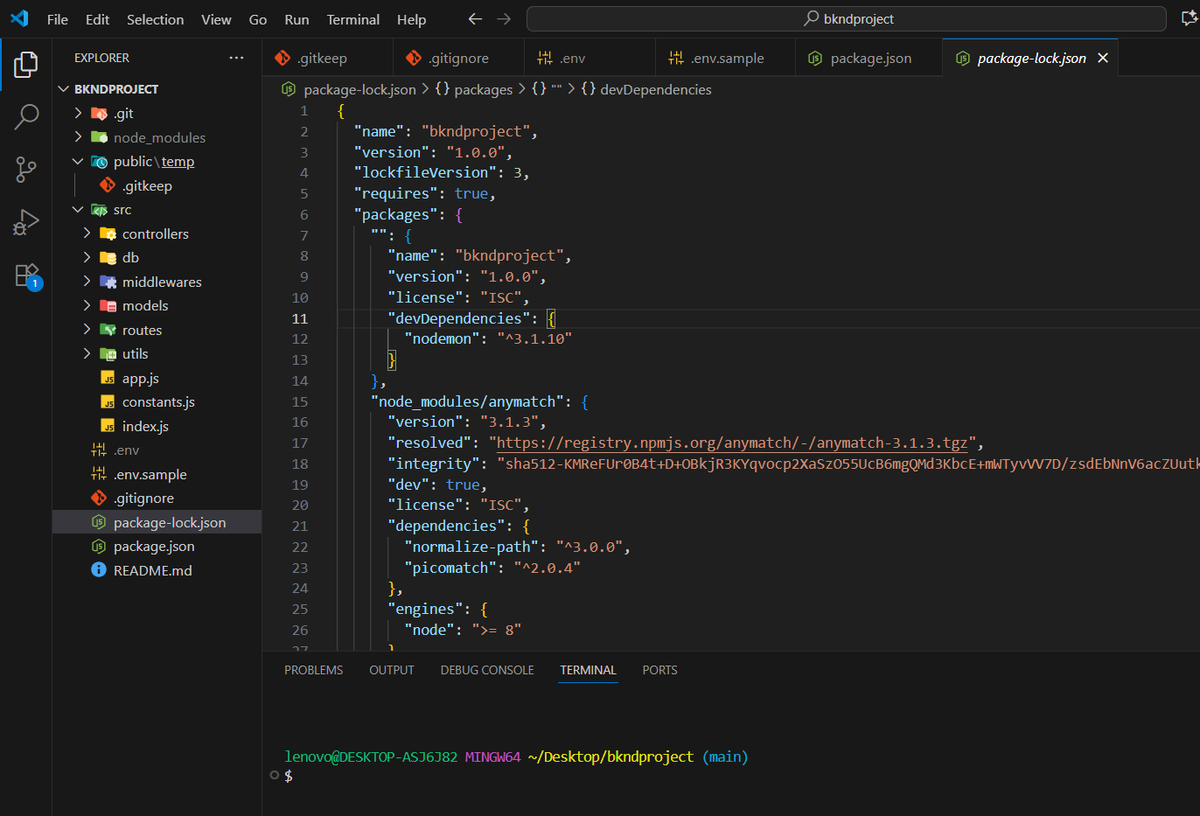This screenshot has height=816, width=1200.
Task: Show the OUTPUT panel tab
Action: [x=391, y=670]
